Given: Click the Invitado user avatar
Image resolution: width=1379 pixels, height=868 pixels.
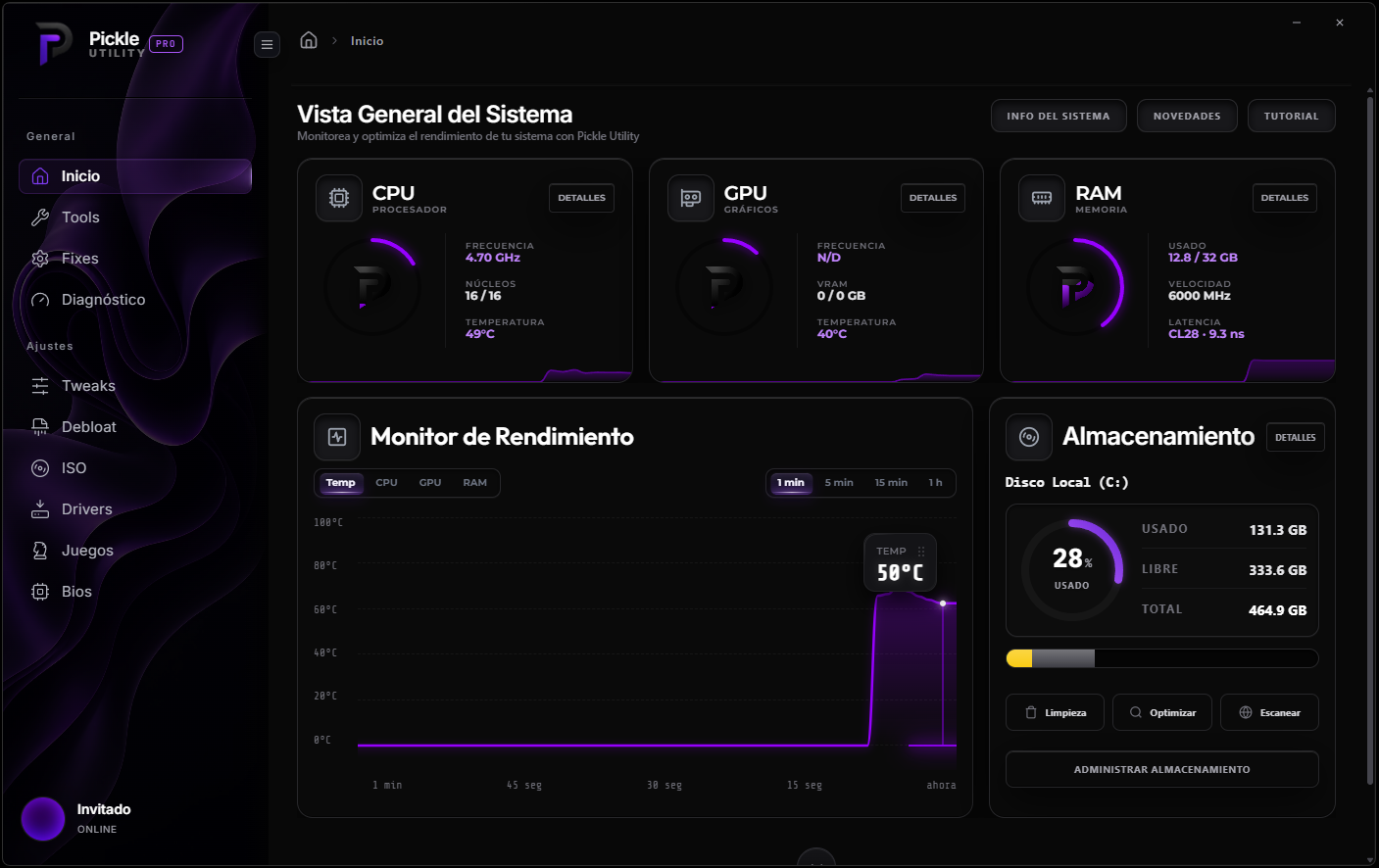Looking at the screenshot, I should [43, 819].
